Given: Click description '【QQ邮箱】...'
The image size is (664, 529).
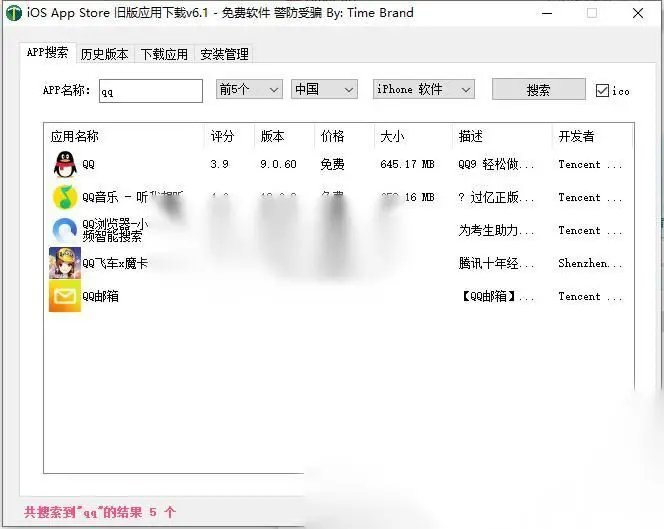Looking at the screenshot, I should point(496,296).
